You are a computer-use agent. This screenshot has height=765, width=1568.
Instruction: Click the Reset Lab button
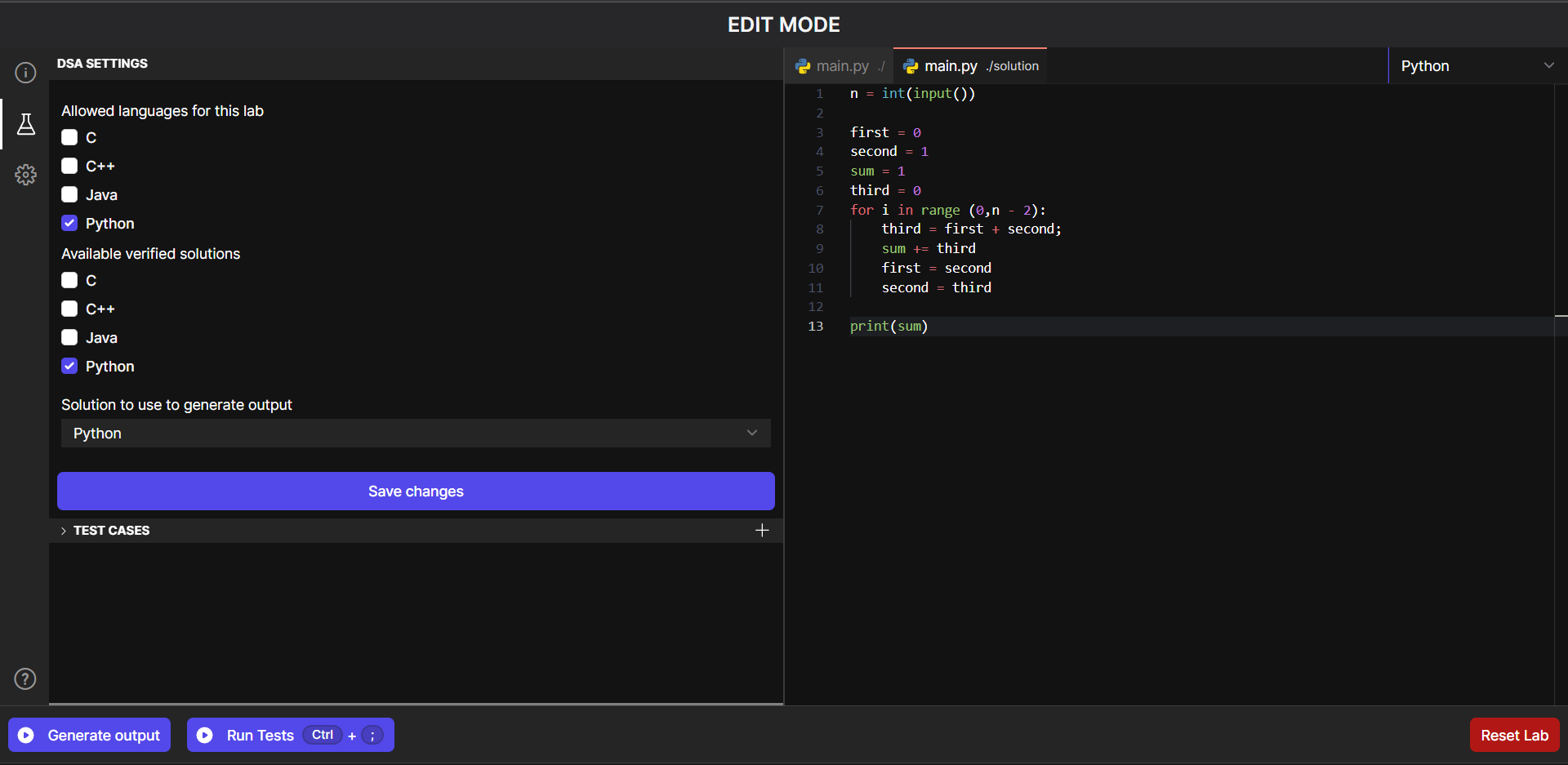point(1514,736)
